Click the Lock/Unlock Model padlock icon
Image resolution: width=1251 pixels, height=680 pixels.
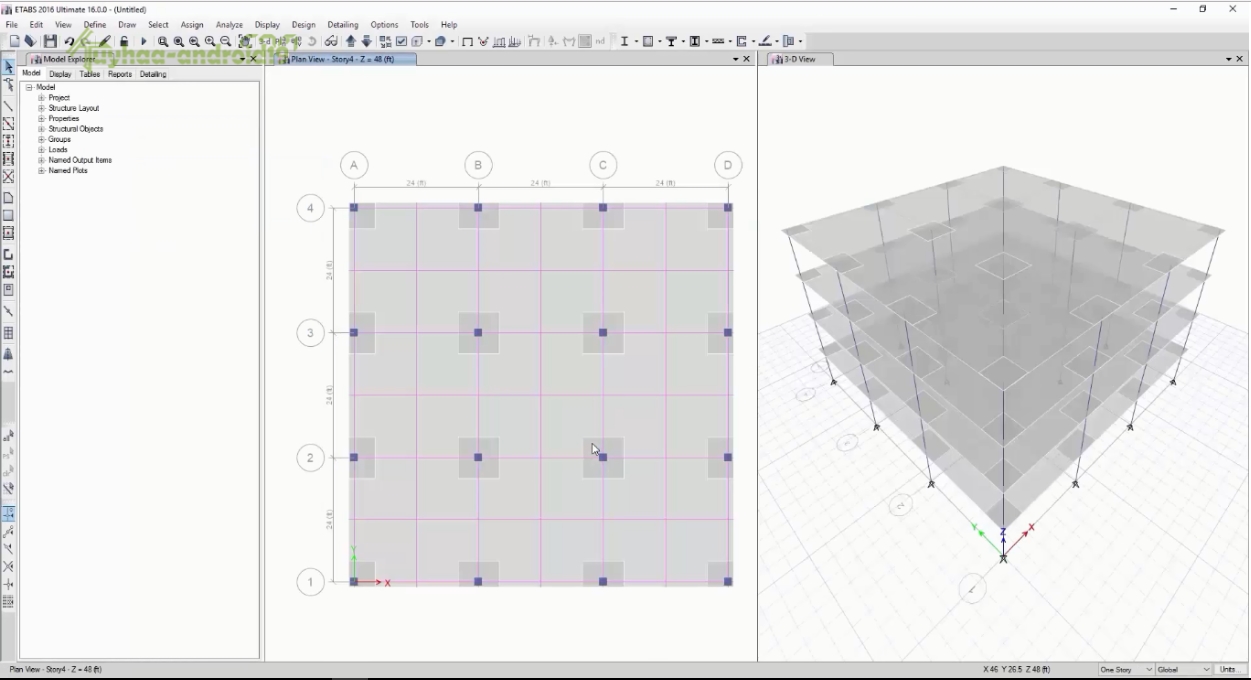coord(124,41)
